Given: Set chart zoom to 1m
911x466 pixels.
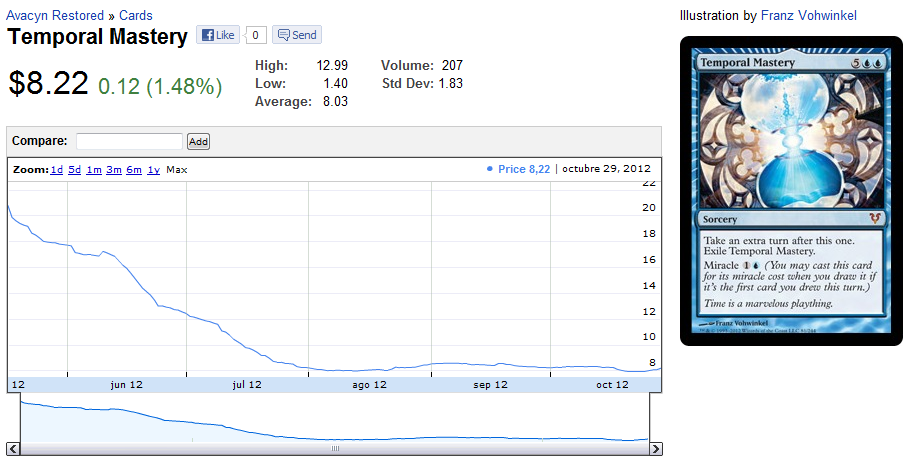Looking at the screenshot, I should (94, 170).
